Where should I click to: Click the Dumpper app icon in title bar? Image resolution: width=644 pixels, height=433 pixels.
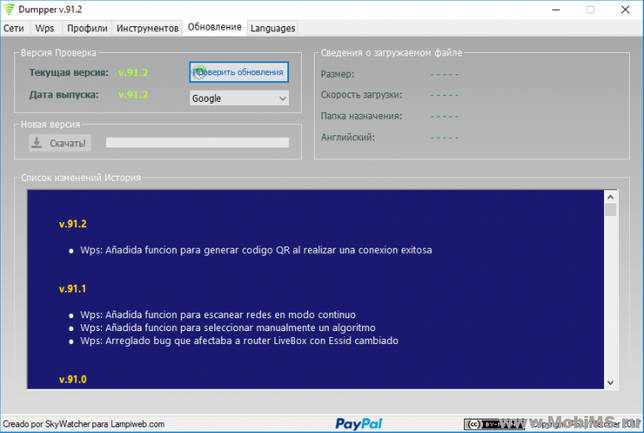(9, 9)
